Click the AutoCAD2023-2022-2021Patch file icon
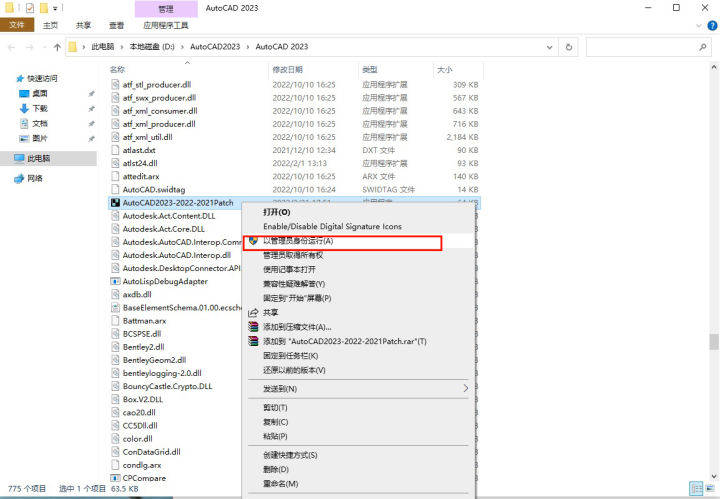This screenshot has height=499, width=720. (115, 203)
